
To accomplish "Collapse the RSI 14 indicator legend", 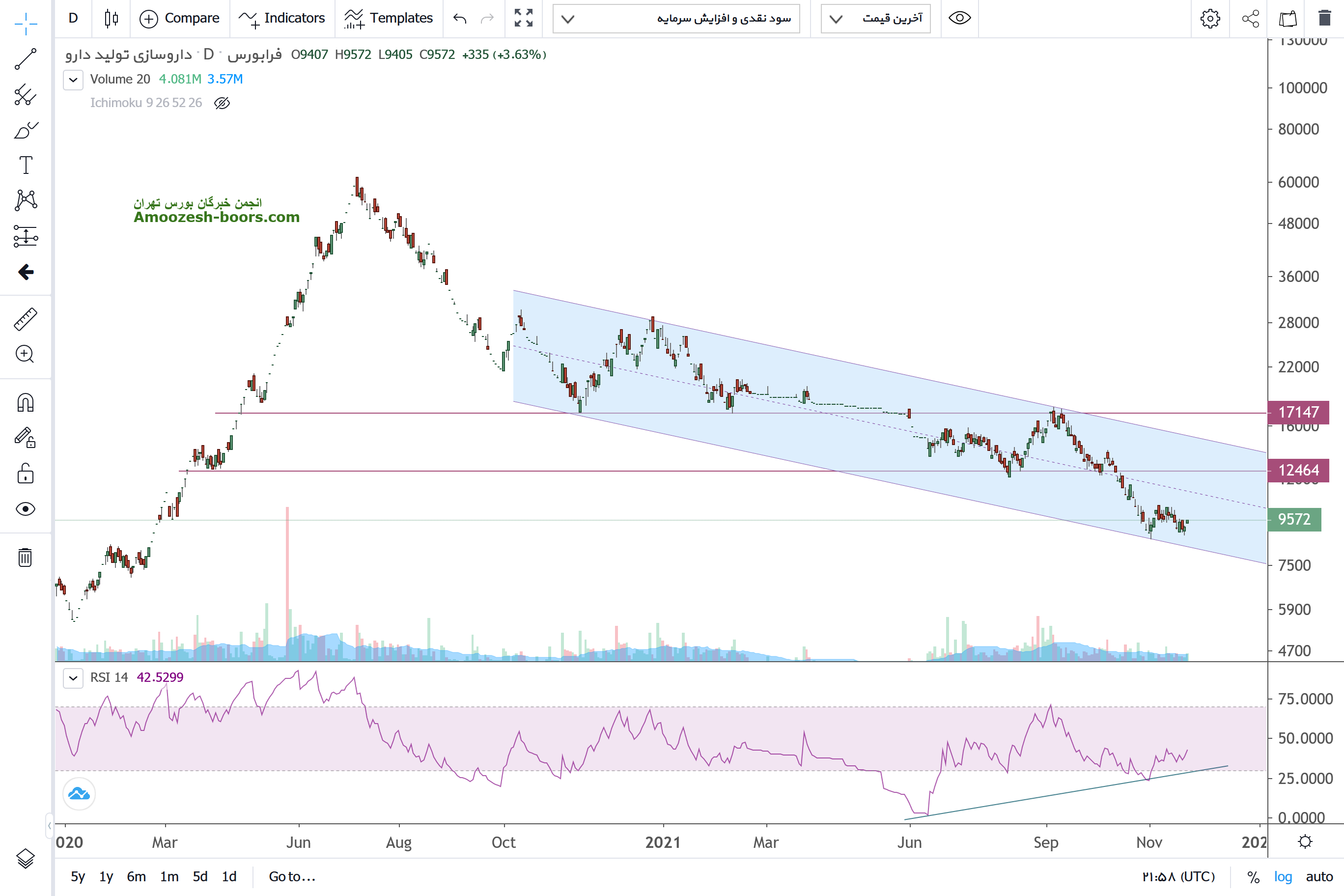I will point(73,678).
